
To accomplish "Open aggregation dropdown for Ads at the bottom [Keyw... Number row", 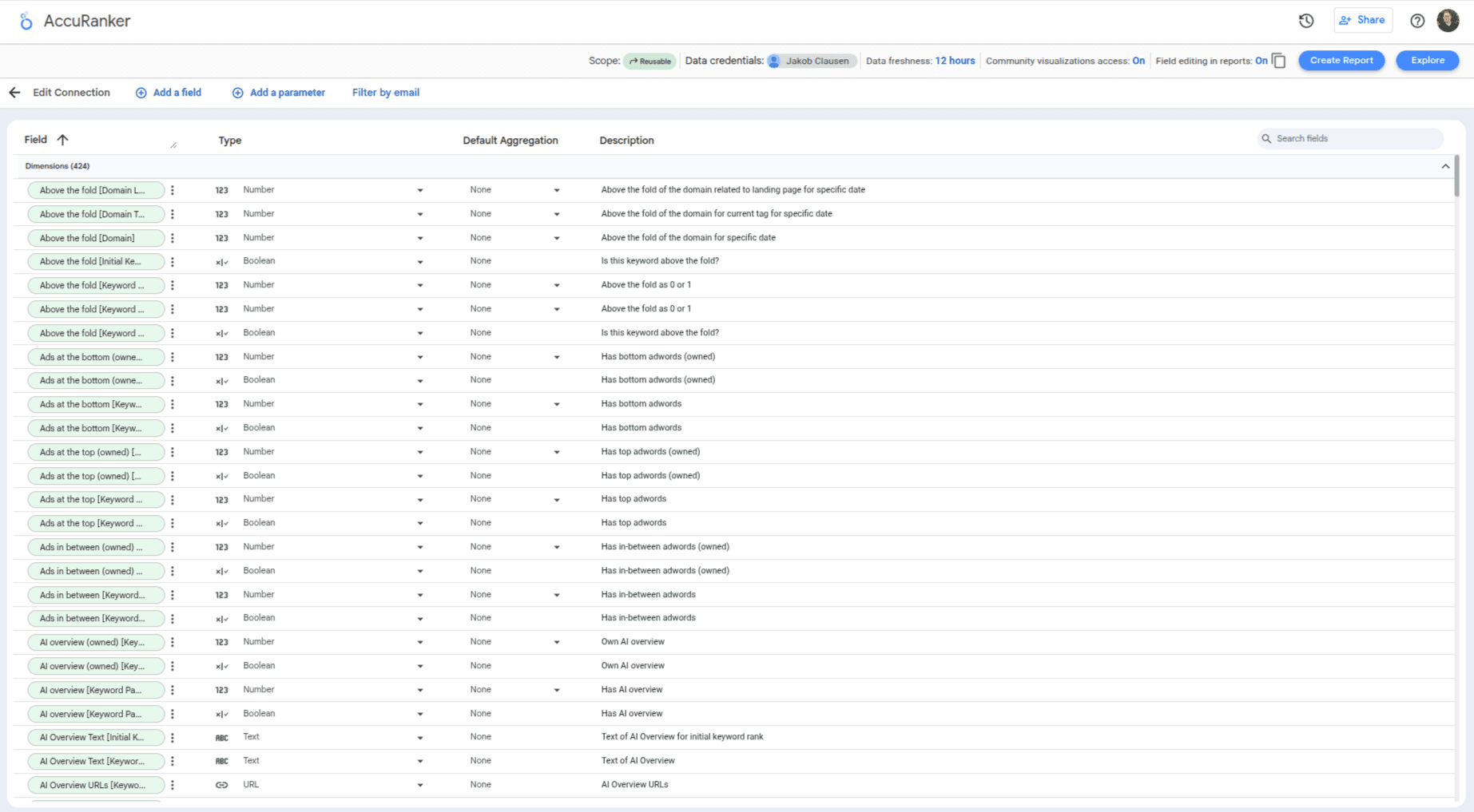I will pos(557,404).
